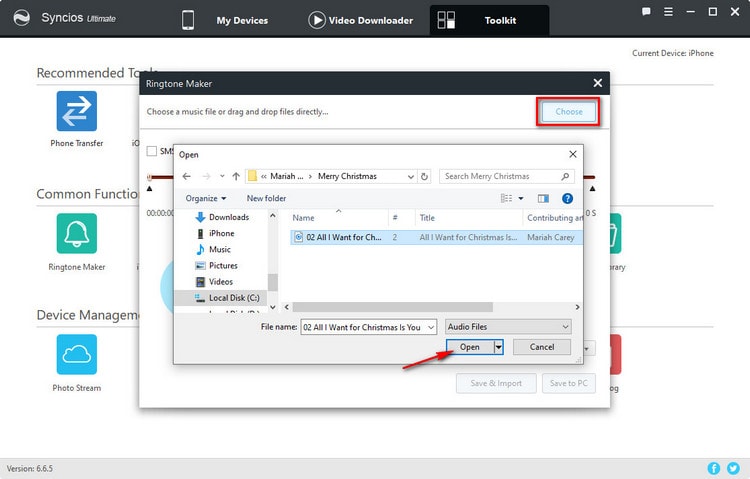Click the search magnifier icon
750x479 pixels.
point(565,176)
